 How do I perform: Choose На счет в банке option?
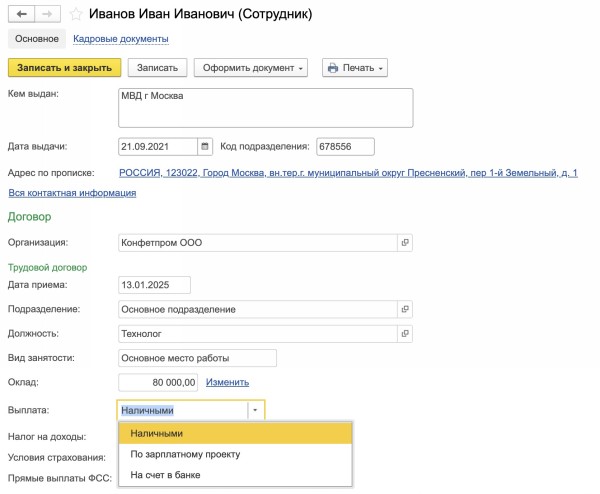coord(165,475)
